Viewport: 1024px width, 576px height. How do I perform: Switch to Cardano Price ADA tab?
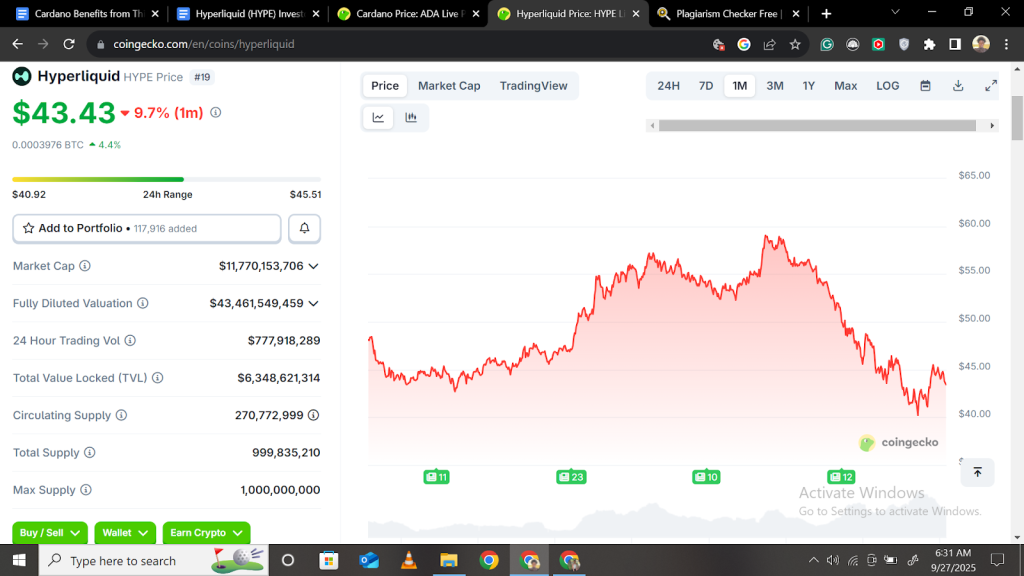pyautogui.click(x=408, y=14)
